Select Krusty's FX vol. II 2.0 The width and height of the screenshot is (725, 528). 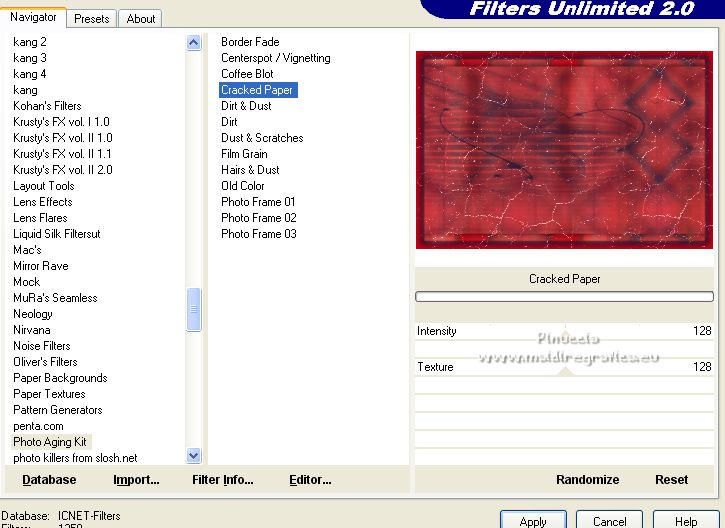pos(62,170)
